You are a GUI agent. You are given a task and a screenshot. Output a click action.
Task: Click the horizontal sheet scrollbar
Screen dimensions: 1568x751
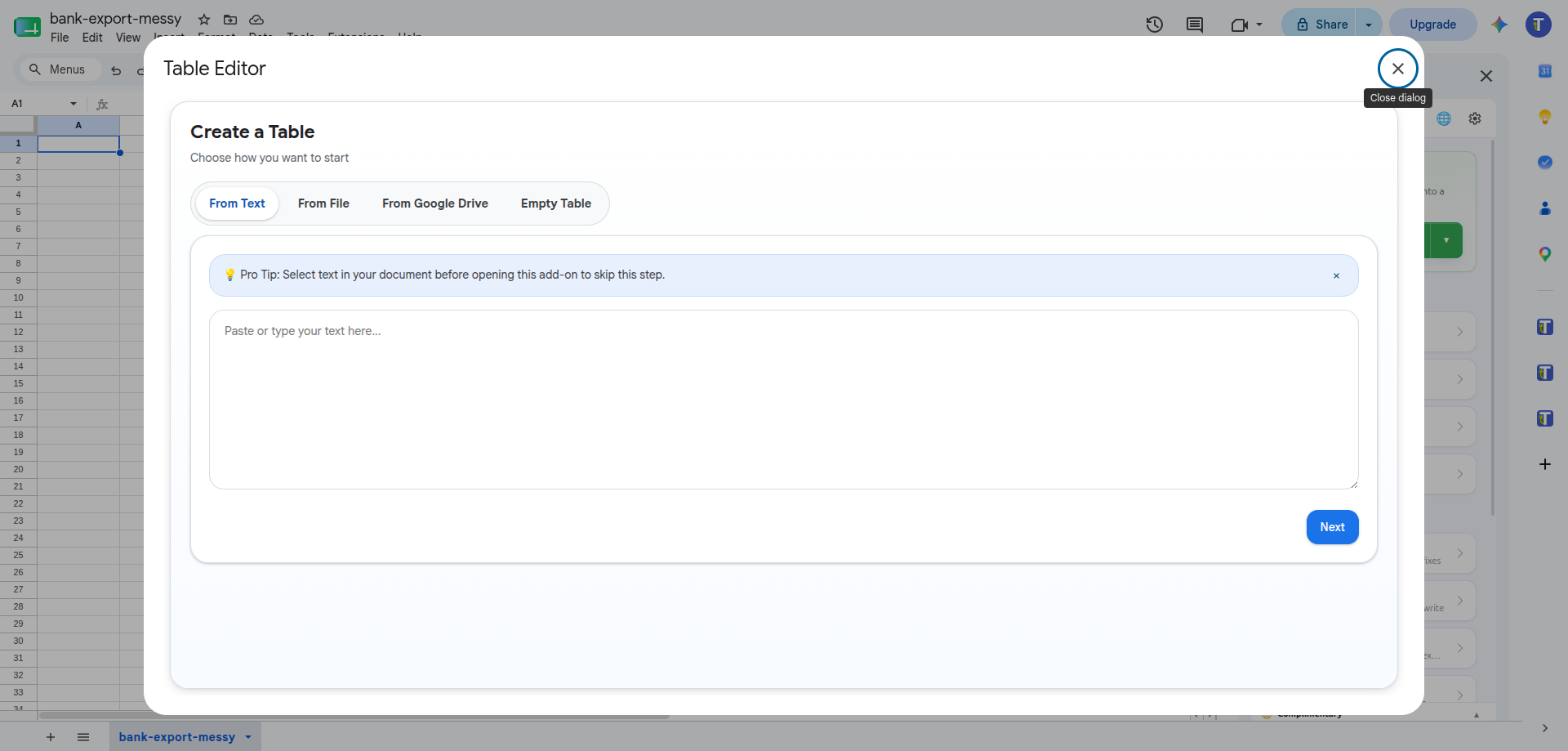[x=354, y=717]
